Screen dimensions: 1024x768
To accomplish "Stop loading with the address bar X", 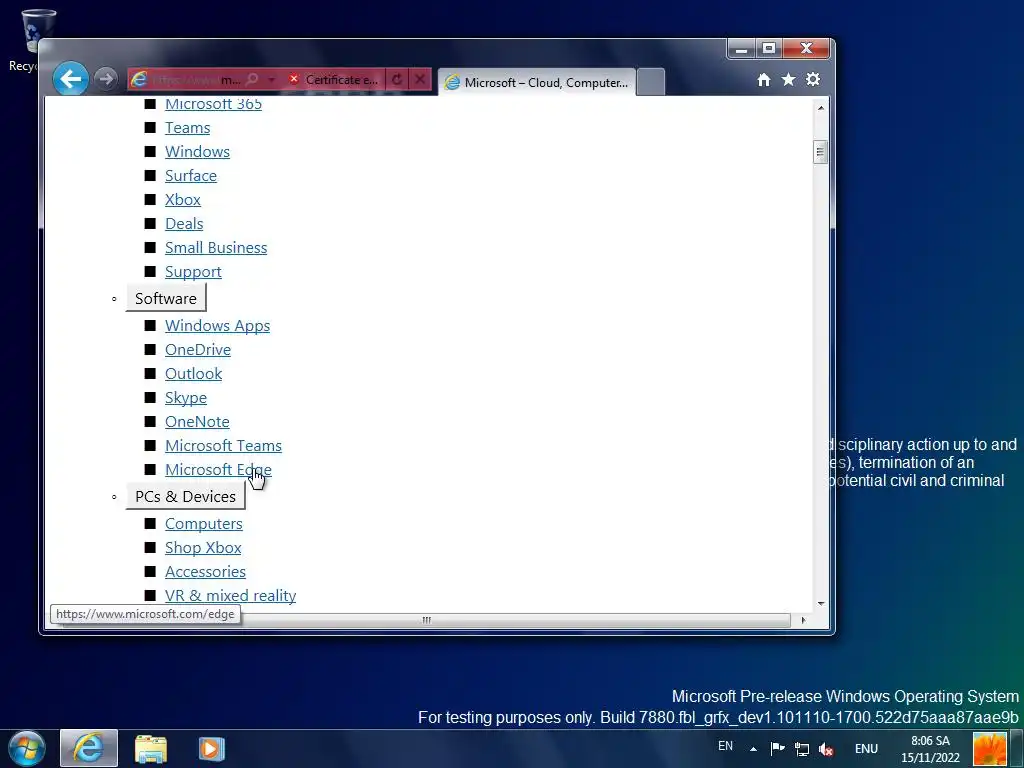I will [420, 80].
